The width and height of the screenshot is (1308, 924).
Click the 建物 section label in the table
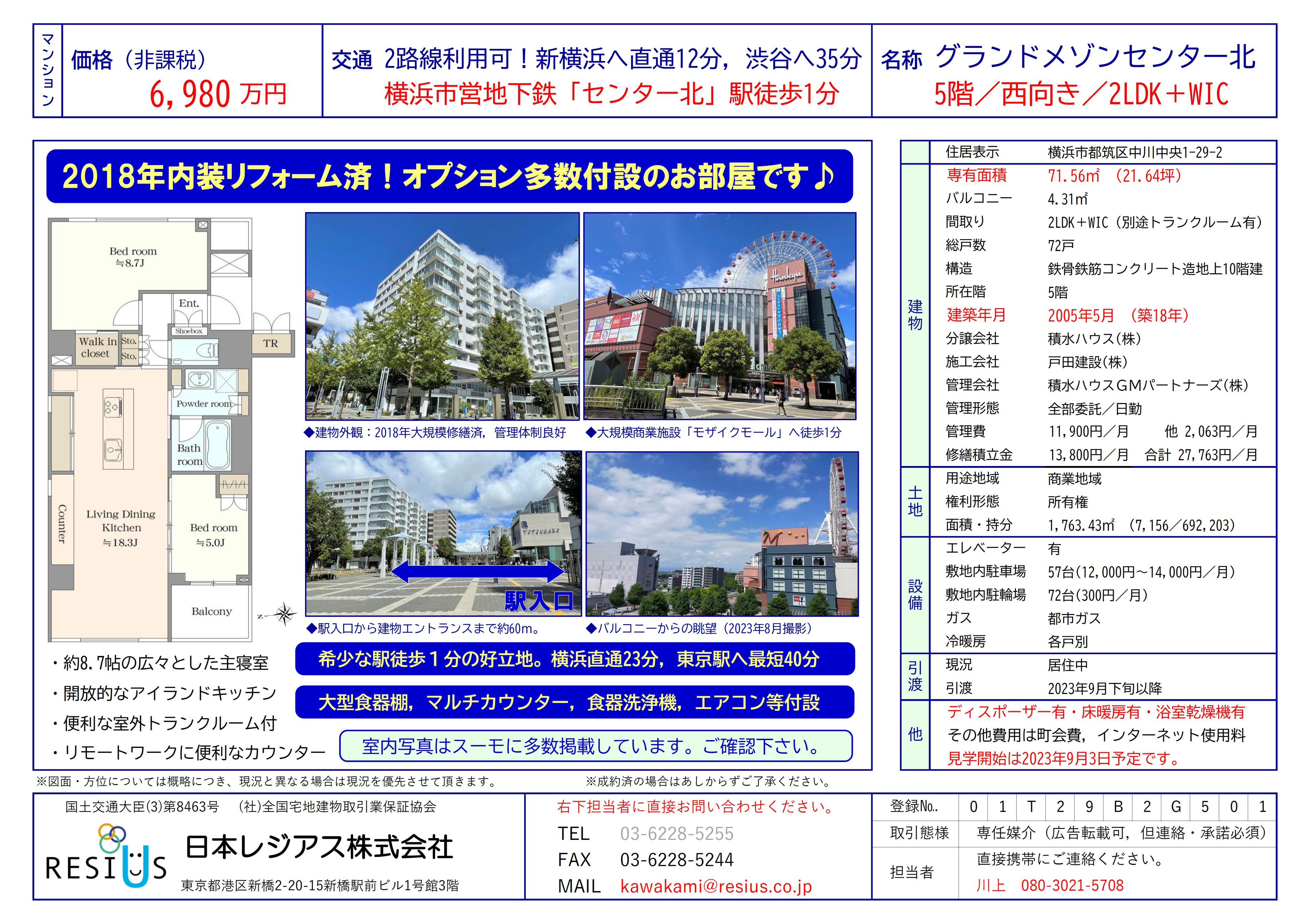pyautogui.click(x=915, y=315)
